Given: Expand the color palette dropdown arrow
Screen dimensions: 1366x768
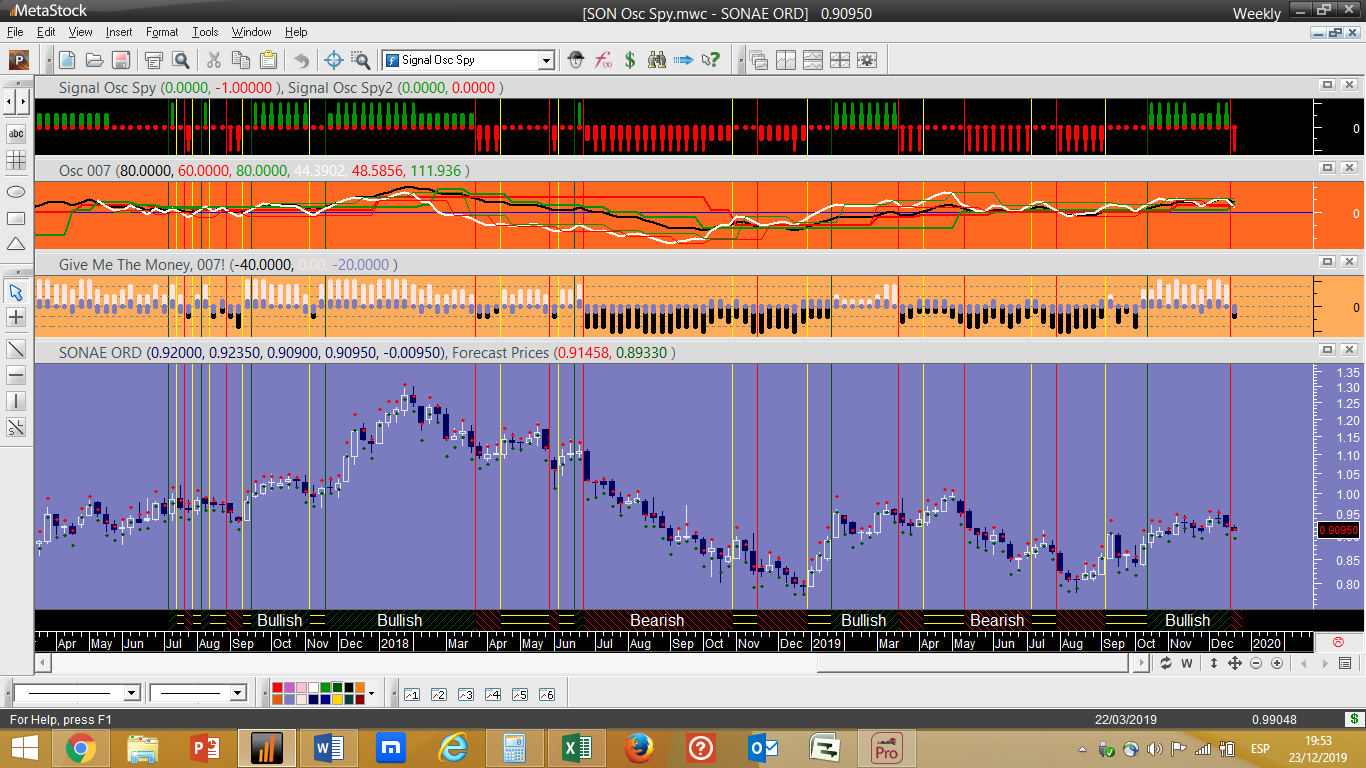Looking at the screenshot, I should coord(372,693).
